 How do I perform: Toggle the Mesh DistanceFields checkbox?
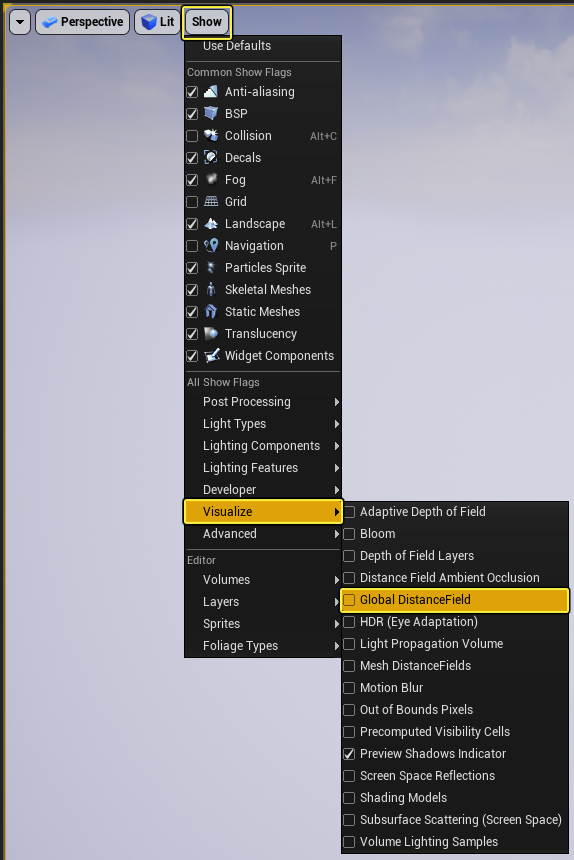coord(349,666)
